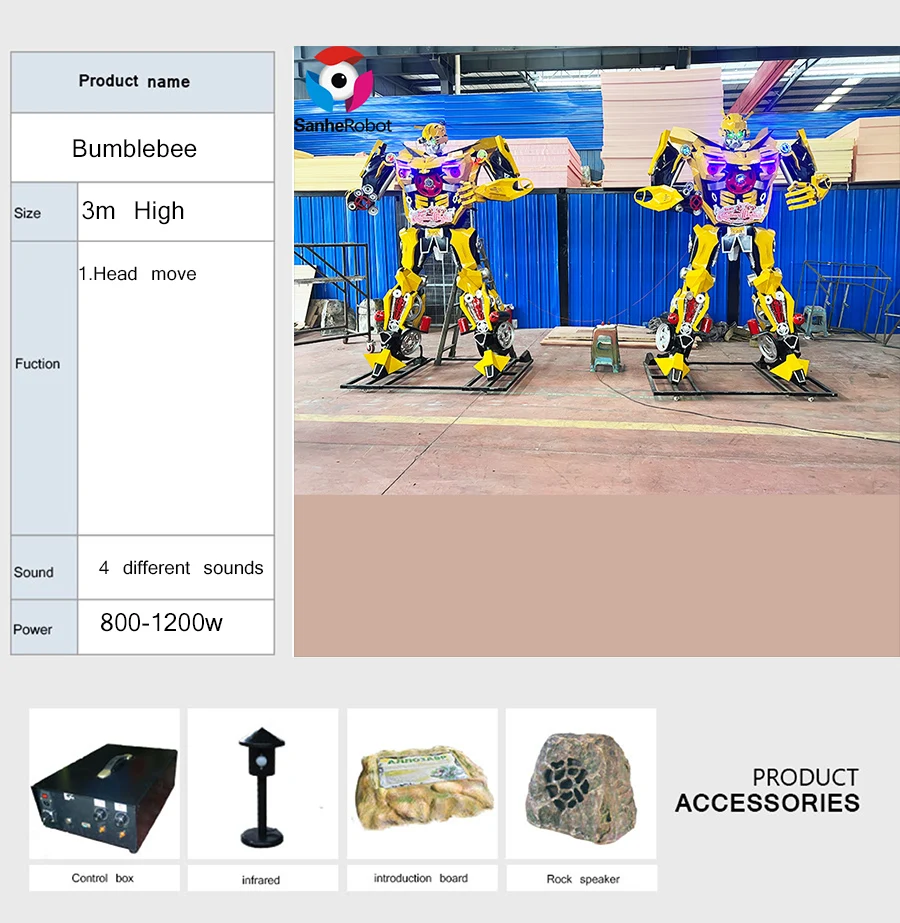Viewport: 900px width, 923px height.
Task: Click the 'SanheRobot' watermark text
Action: pos(343,125)
